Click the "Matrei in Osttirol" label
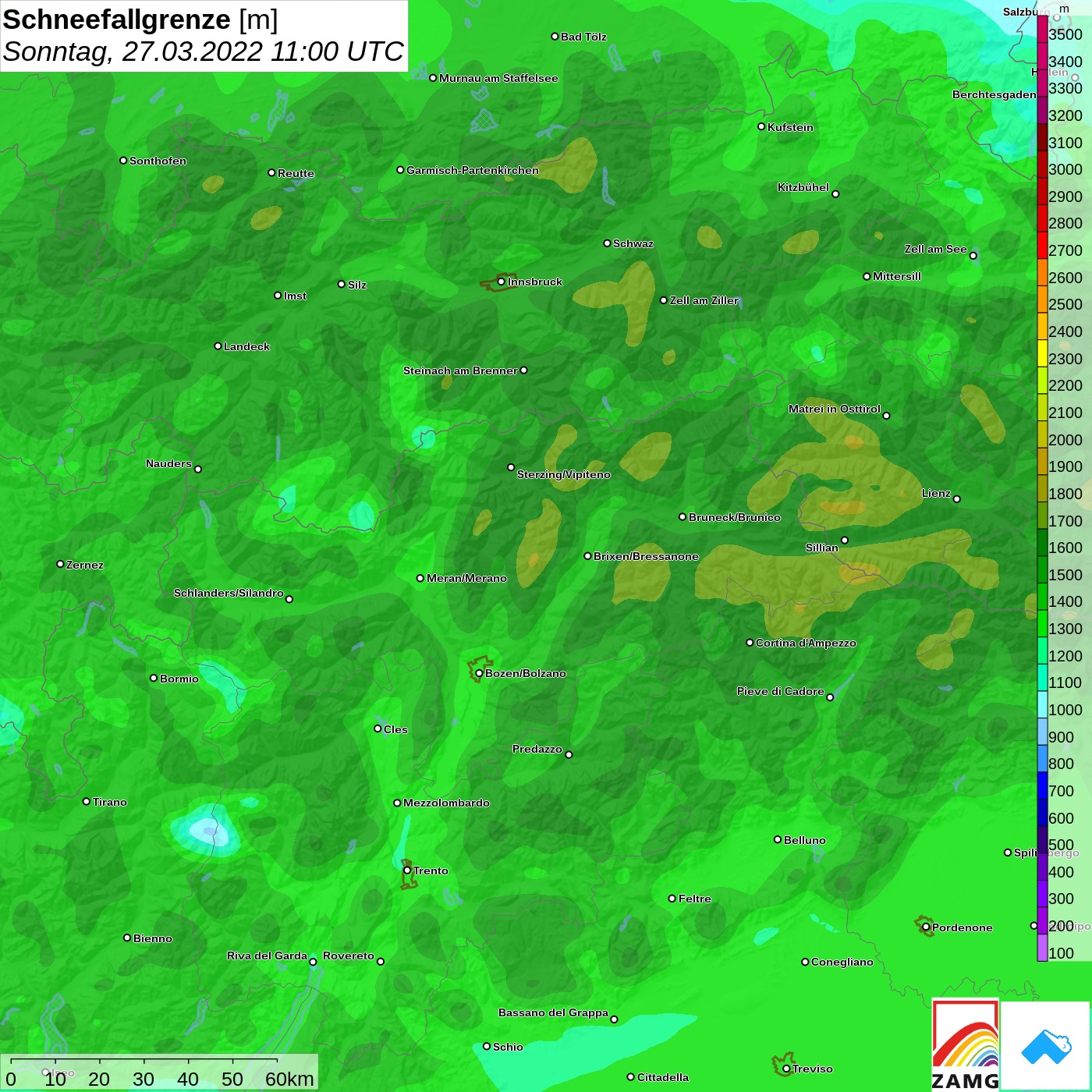The image size is (1092, 1092). coord(835,409)
